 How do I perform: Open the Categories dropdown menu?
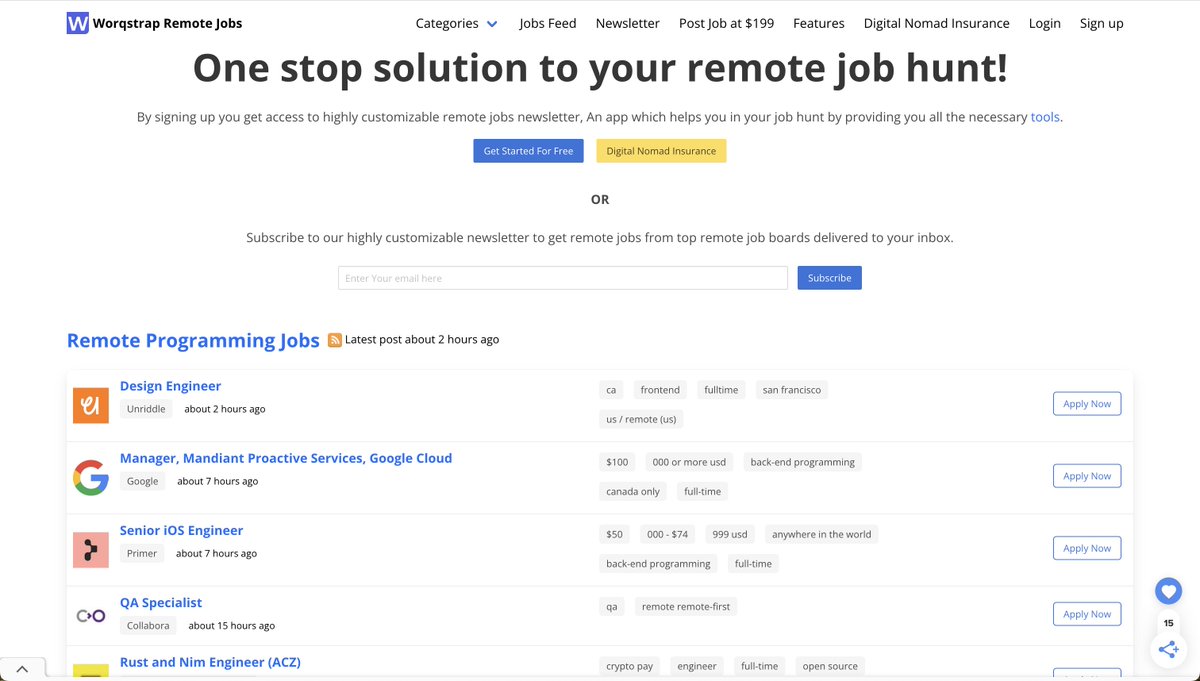pyautogui.click(x=457, y=23)
